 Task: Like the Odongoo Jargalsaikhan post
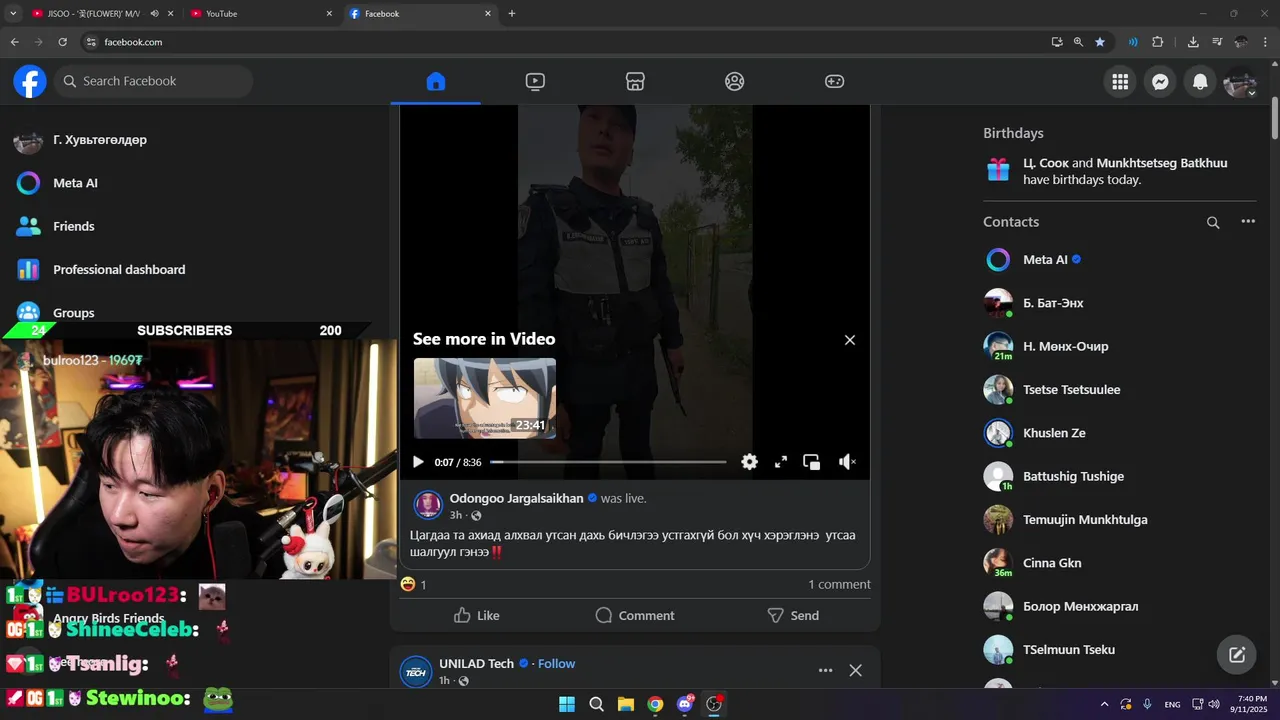tap(476, 615)
